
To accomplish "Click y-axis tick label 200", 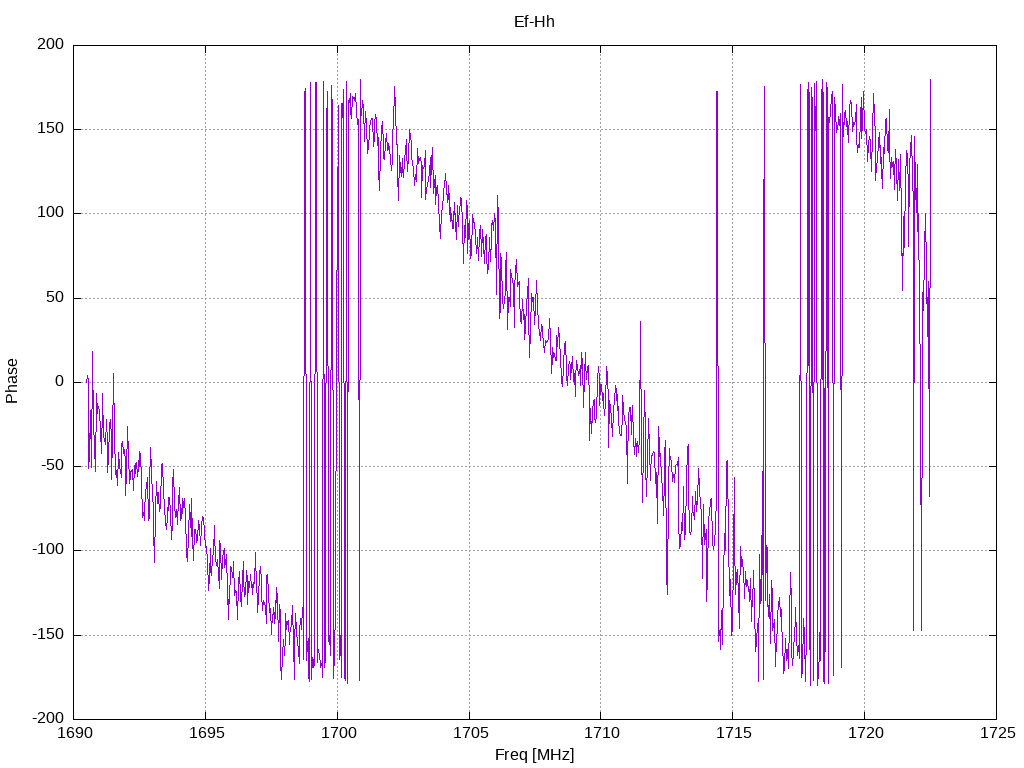I will pos(51,44).
